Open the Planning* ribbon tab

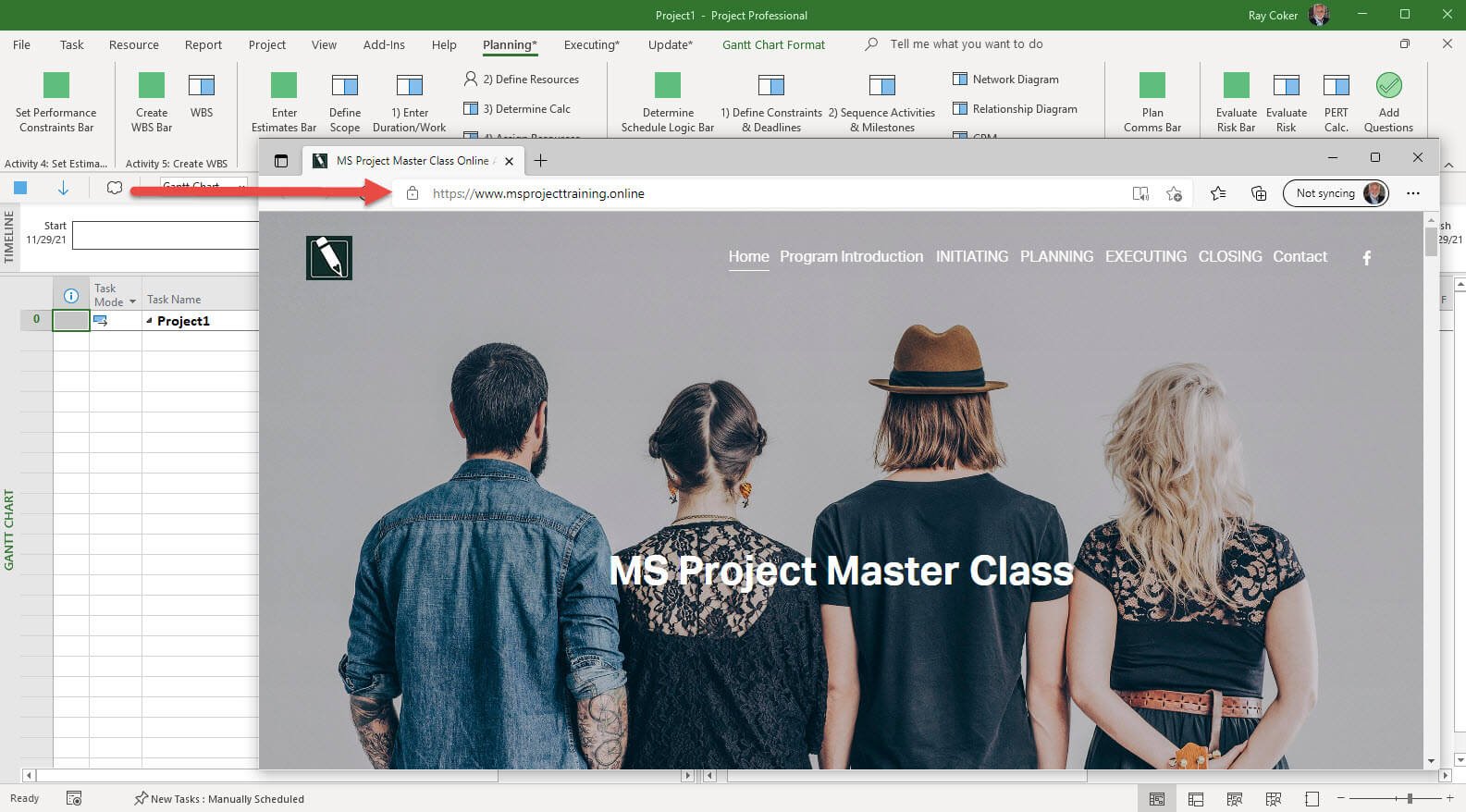(x=510, y=44)
